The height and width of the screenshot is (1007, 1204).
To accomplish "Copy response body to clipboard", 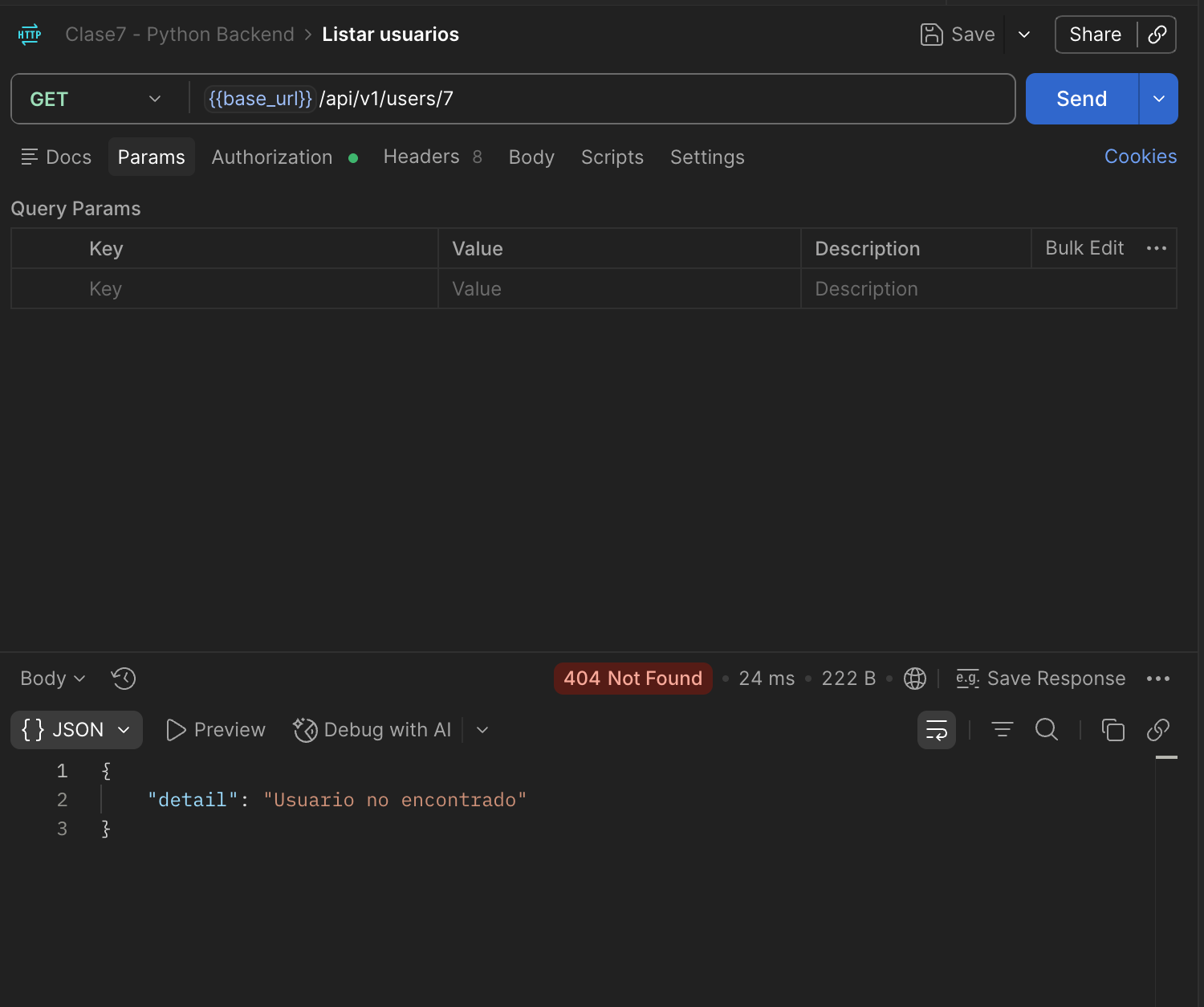I will 1113,730.
